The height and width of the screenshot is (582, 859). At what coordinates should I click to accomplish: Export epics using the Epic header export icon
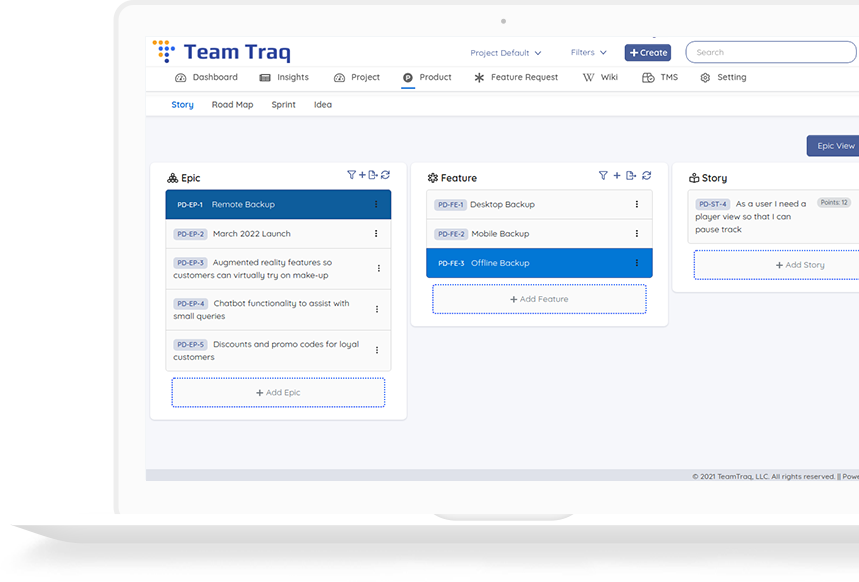[373, 175]
